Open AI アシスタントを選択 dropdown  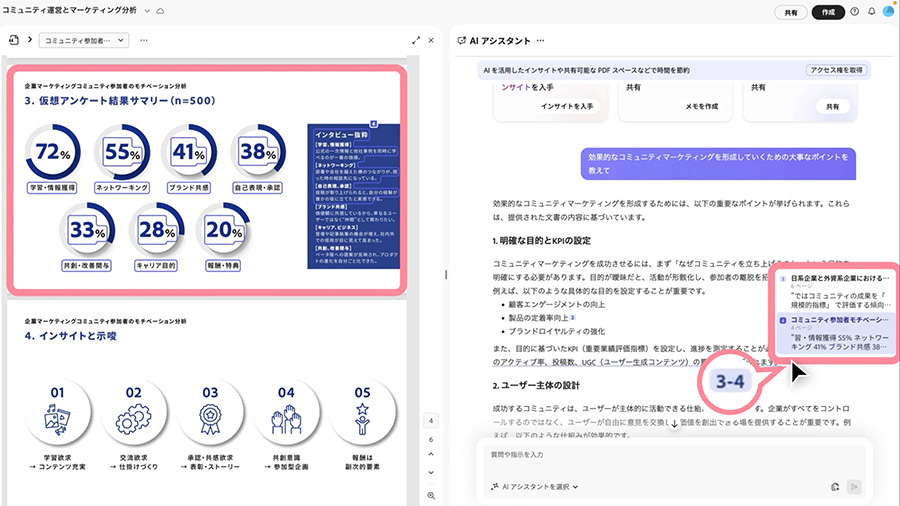(x=536, y=486)
